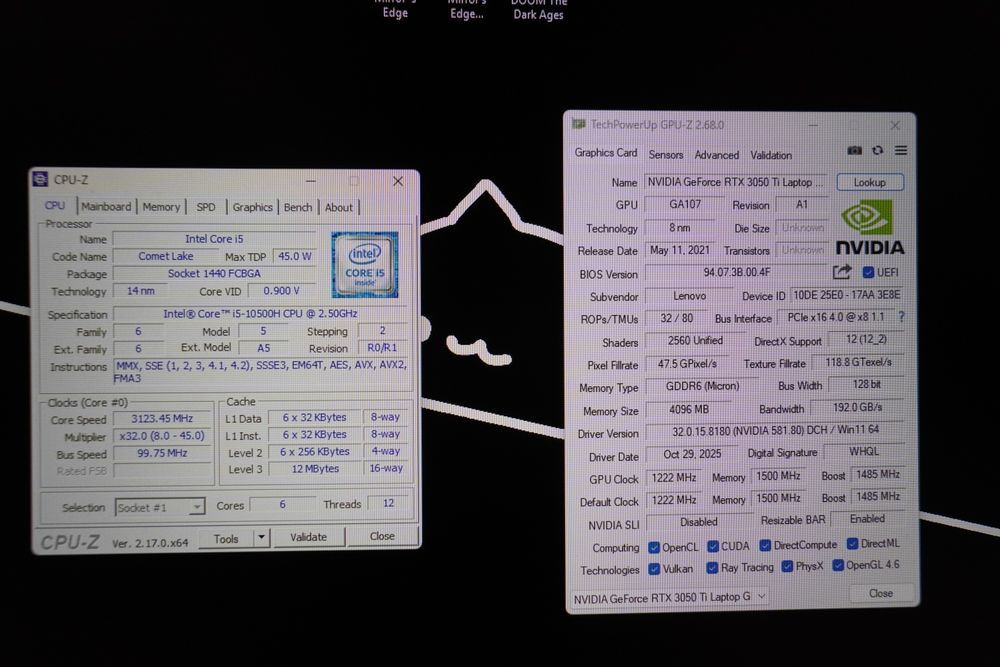Click the Tools button in CPU-Z
Screen dimensions: 1000x667
(x=226, y=539)
